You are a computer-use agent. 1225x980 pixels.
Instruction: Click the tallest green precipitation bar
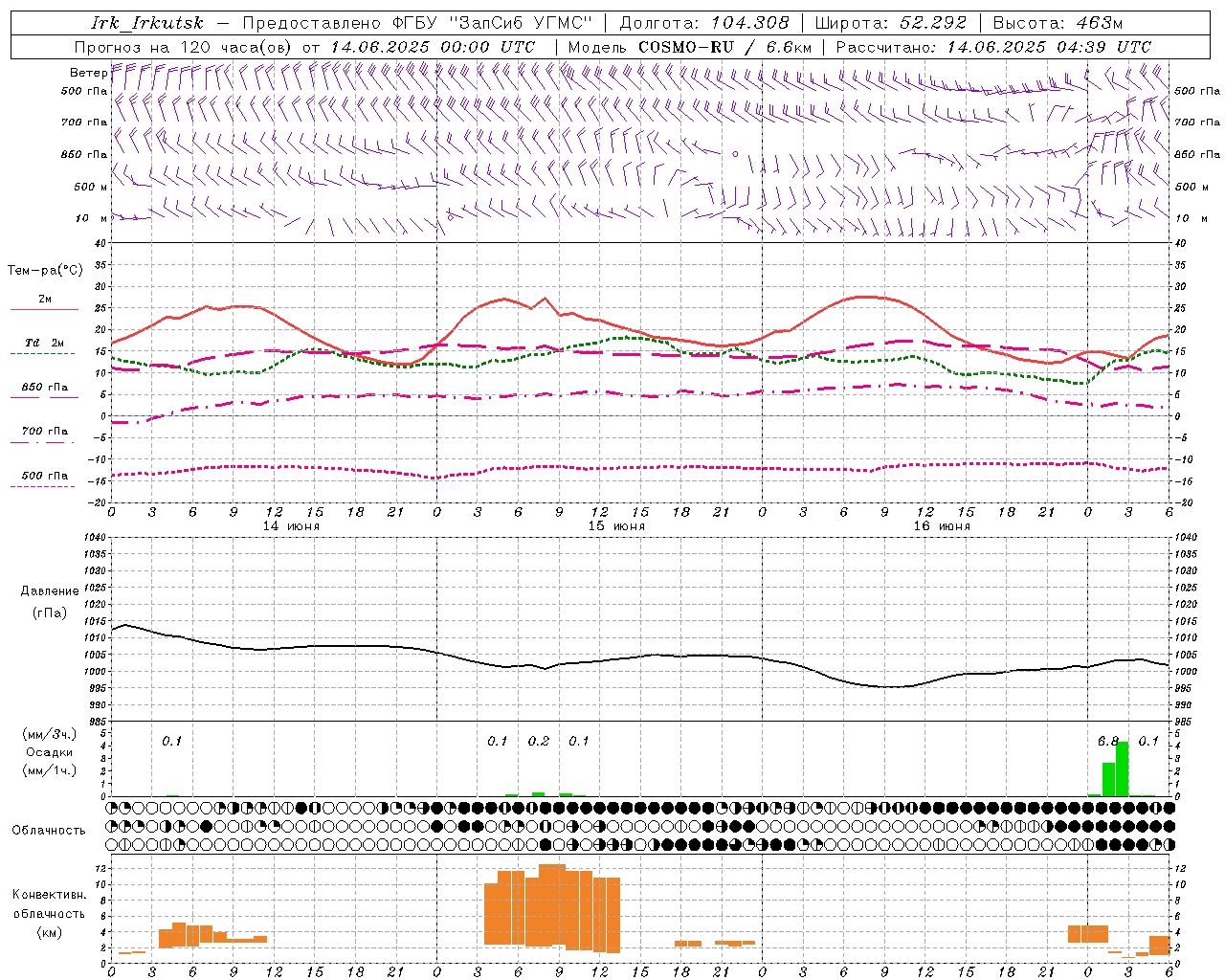(x=1123, y=768)
